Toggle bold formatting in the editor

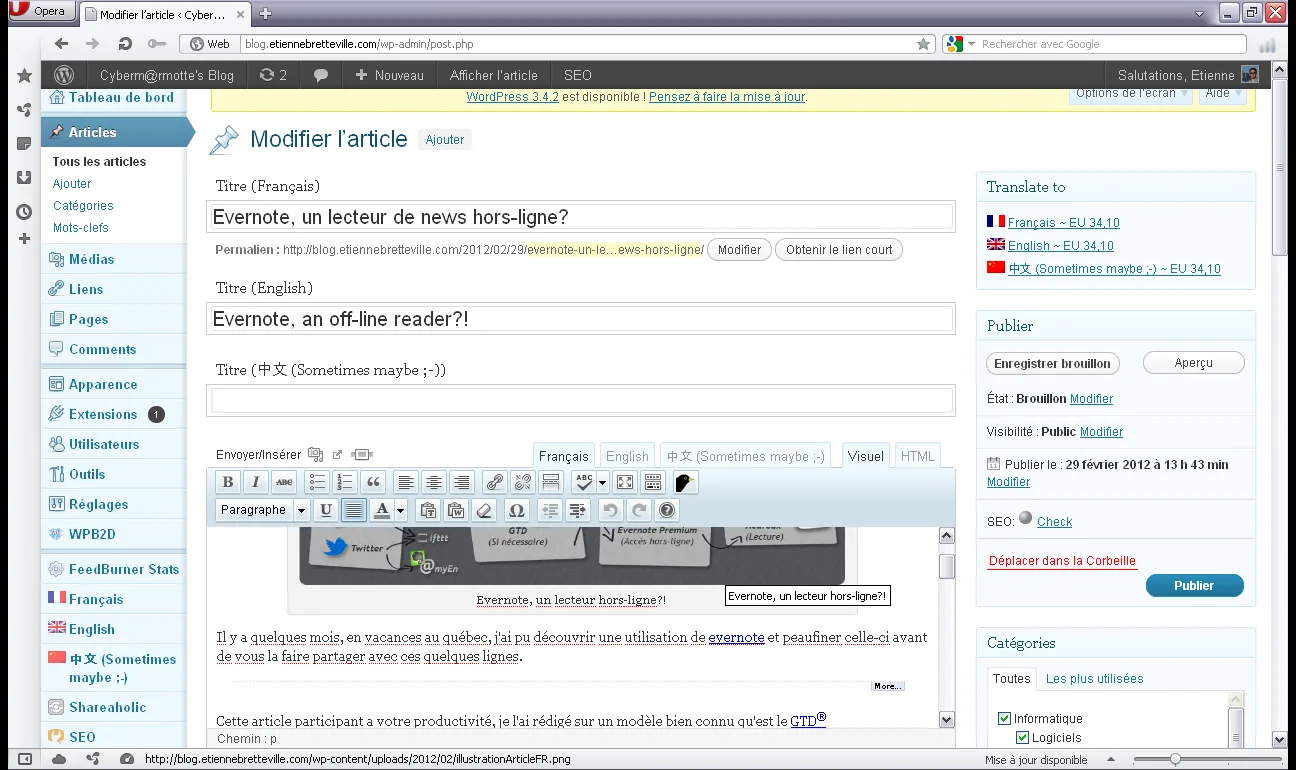coord(228,482)
